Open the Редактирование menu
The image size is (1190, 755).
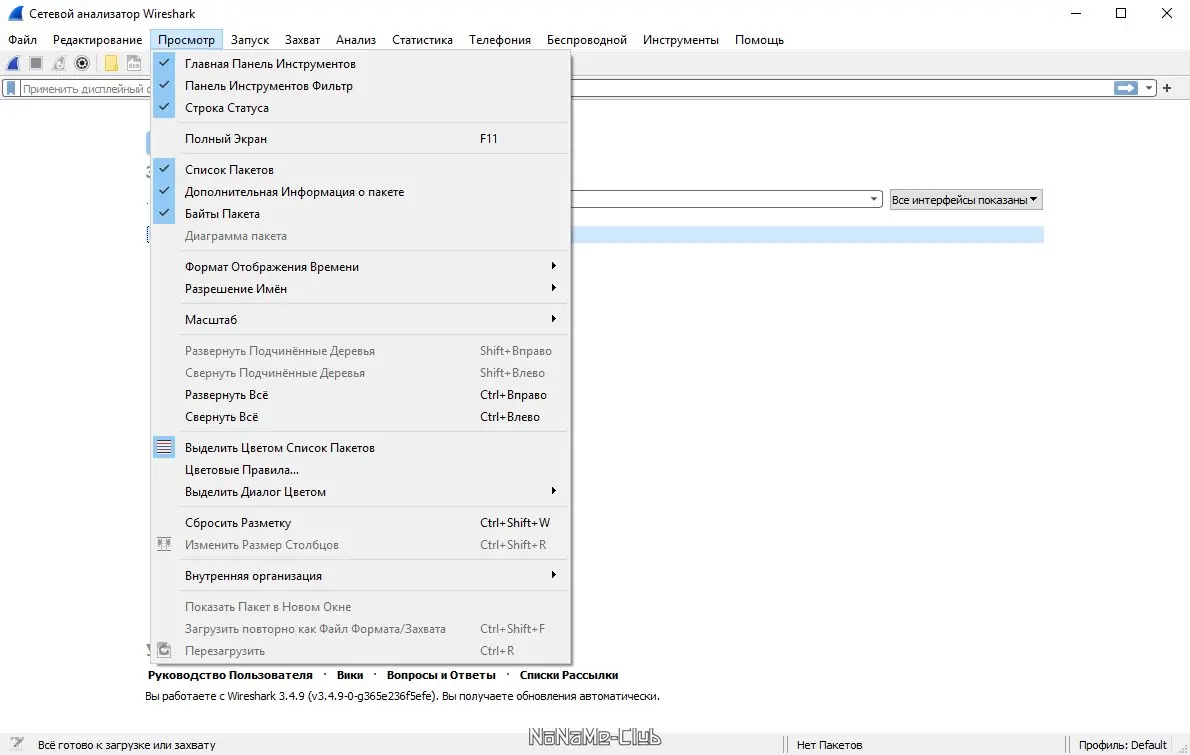pos(97,39)
